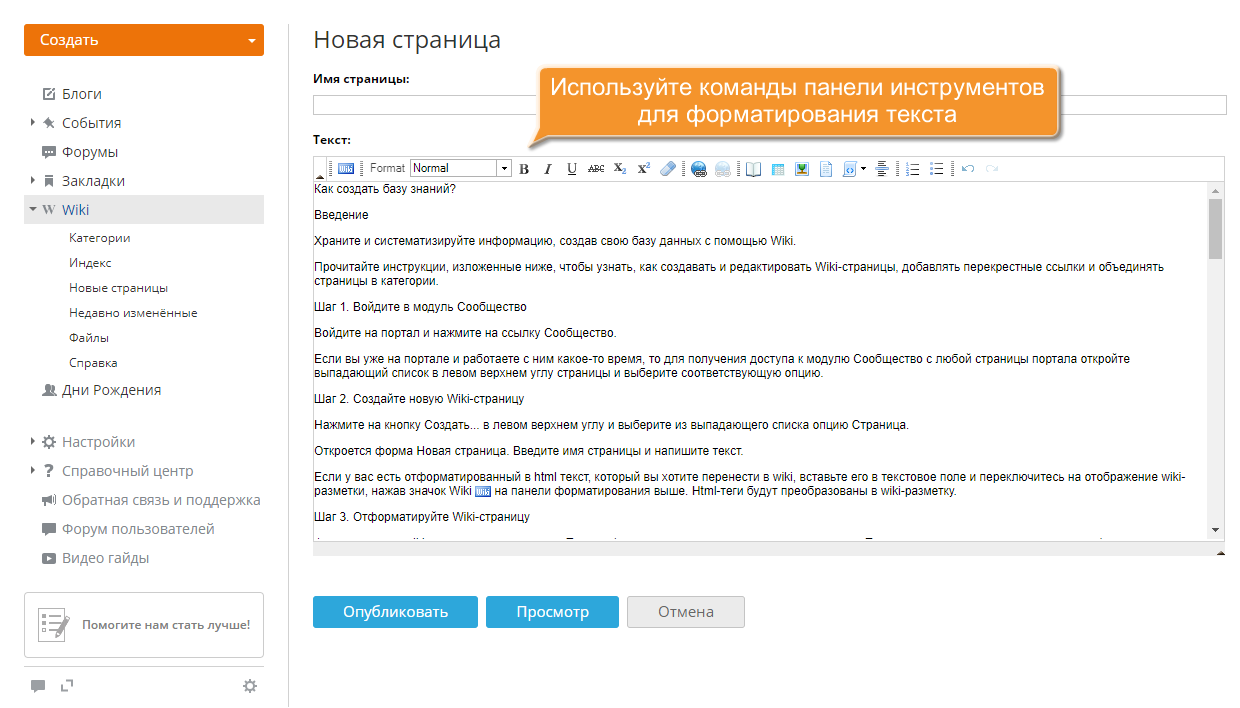Apply underline formatting
Viewport: 1240px width, 708px height.
pos(572,169)
